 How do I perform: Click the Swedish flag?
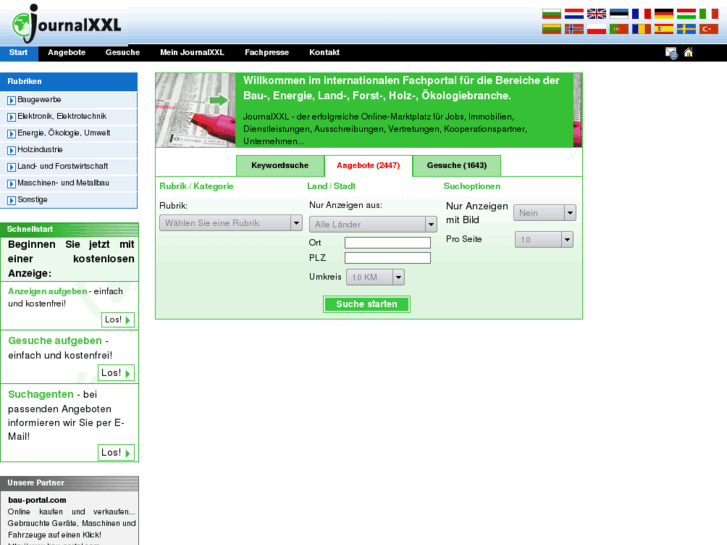pyautogui.click(x=686, y=29)
